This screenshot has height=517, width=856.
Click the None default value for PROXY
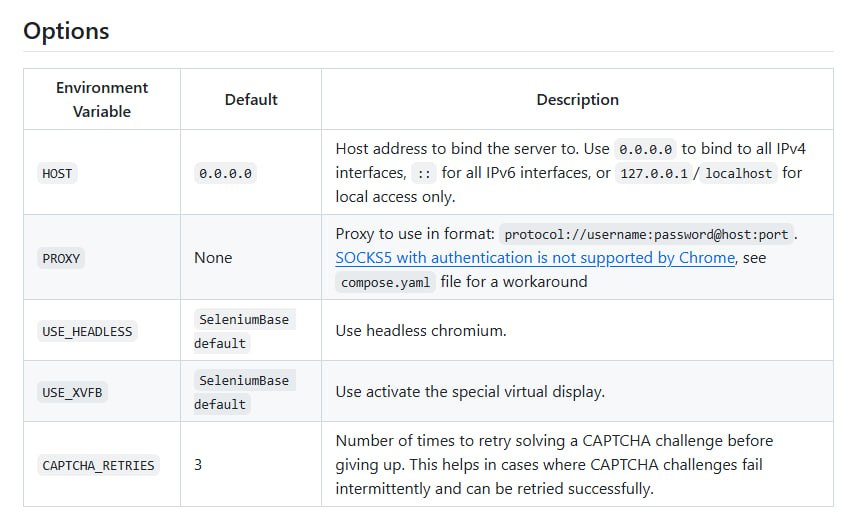213,258
